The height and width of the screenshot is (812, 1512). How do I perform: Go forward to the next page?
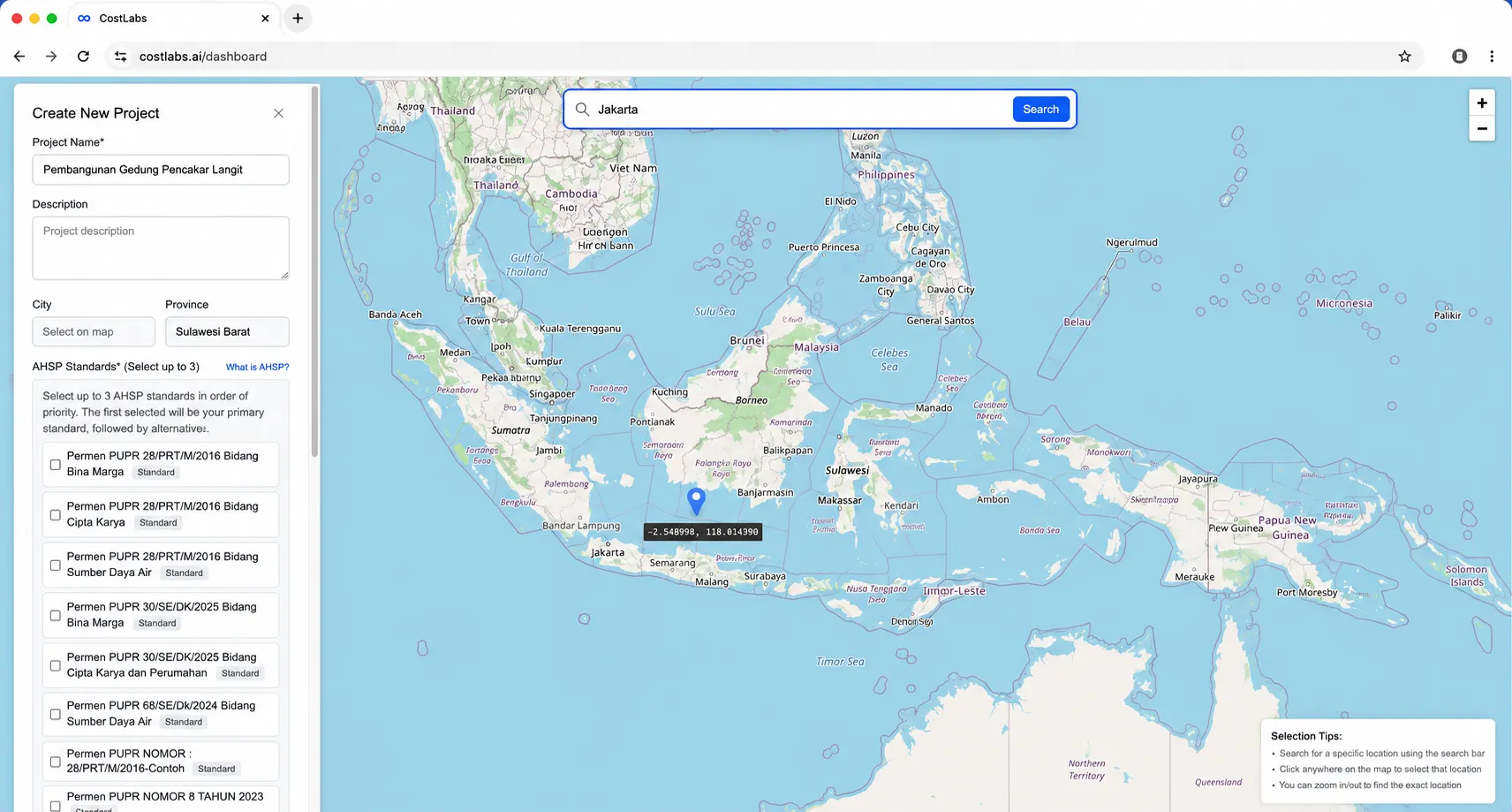click(51, 57)
